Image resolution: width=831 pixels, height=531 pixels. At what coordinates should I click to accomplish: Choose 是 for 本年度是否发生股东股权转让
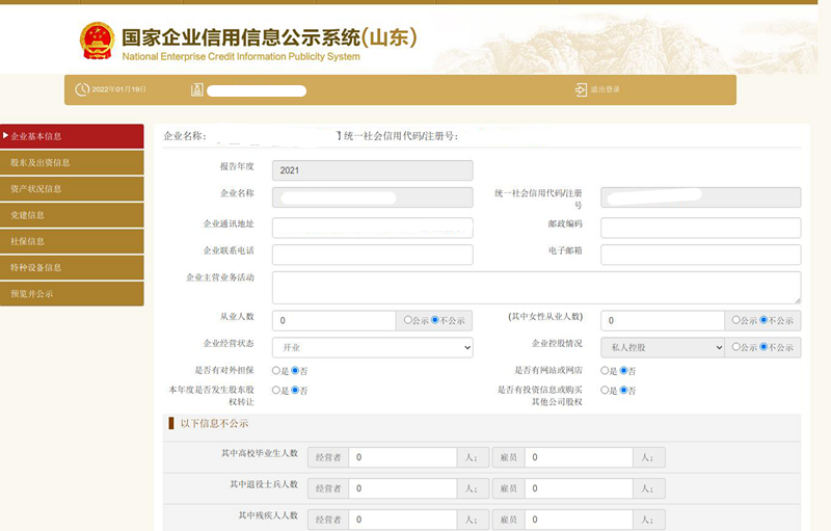276,390
